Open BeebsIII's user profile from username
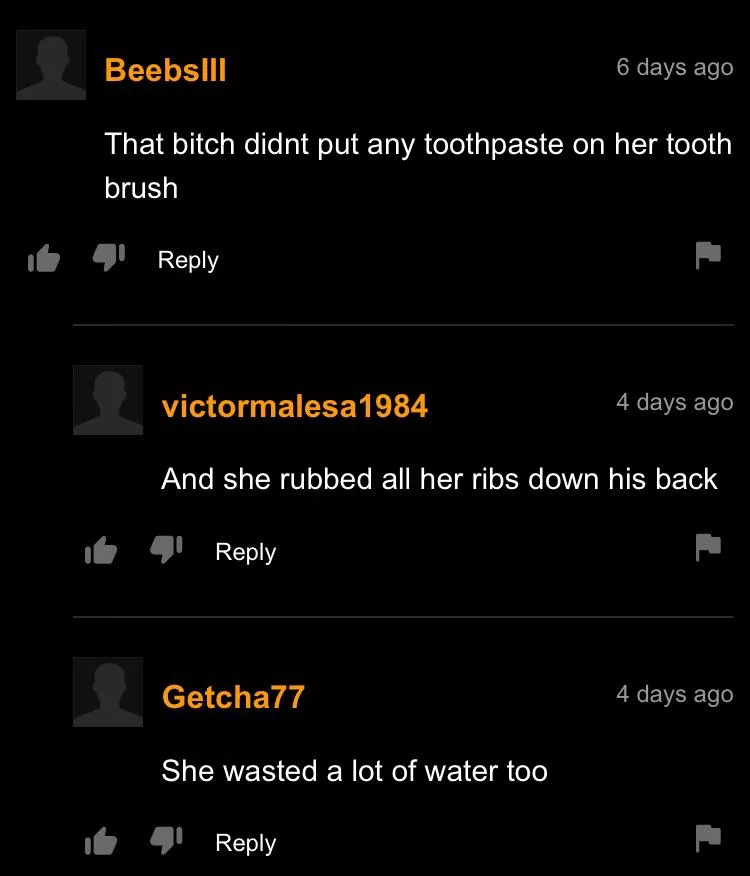 165,70
